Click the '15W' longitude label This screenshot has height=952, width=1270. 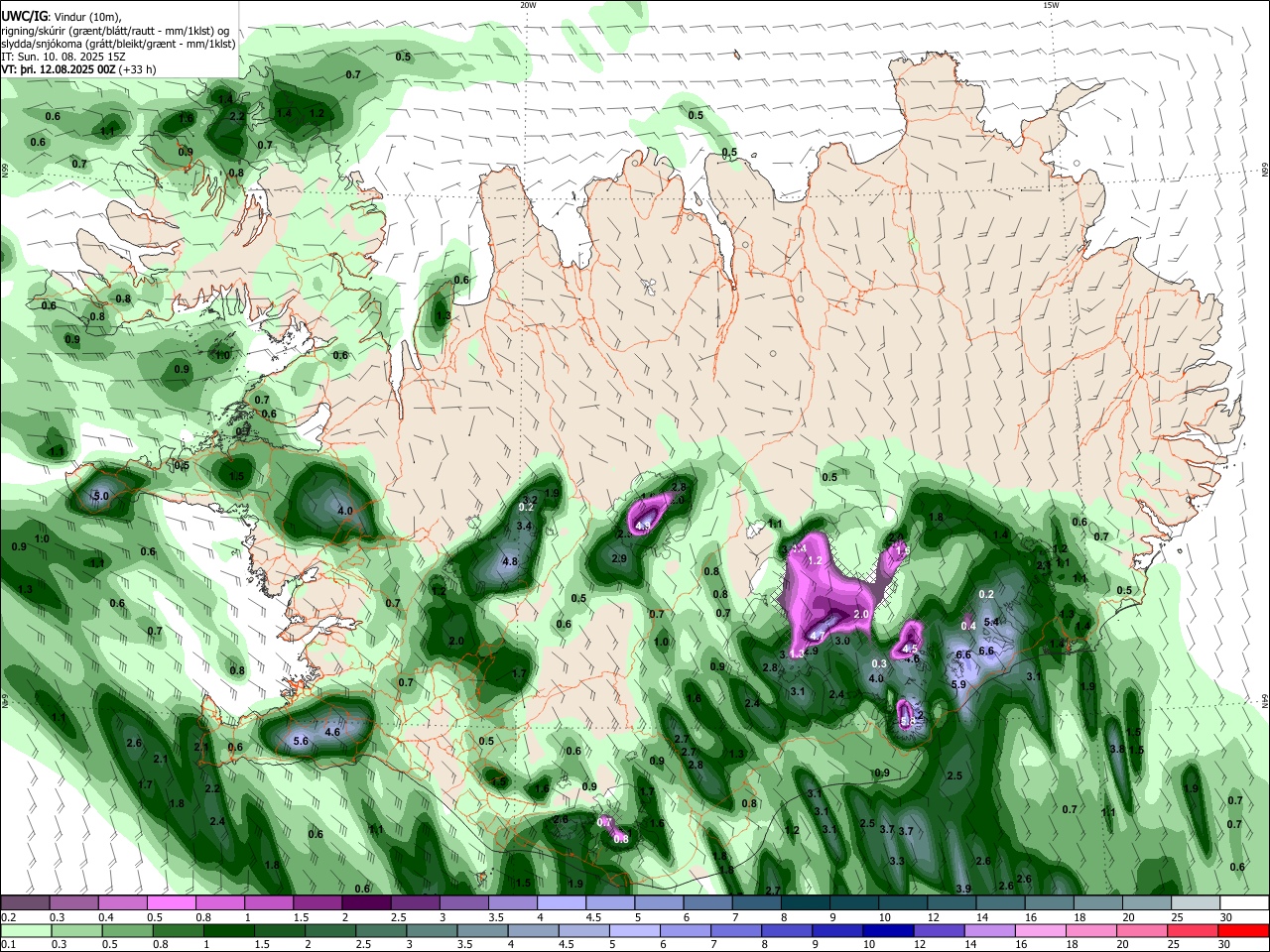coord(1051,5)
